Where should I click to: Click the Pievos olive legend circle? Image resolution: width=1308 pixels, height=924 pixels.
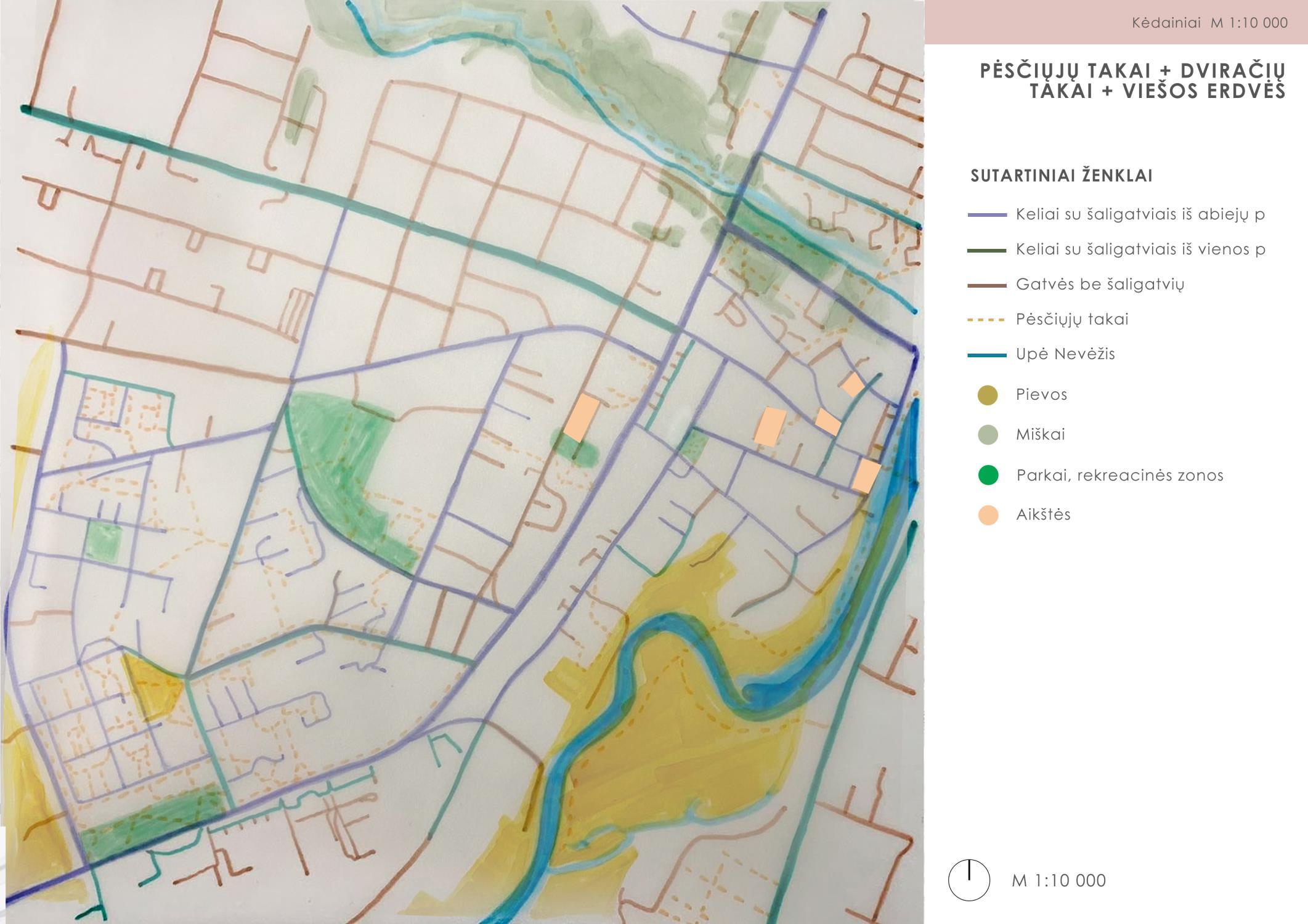pos(988,395)
